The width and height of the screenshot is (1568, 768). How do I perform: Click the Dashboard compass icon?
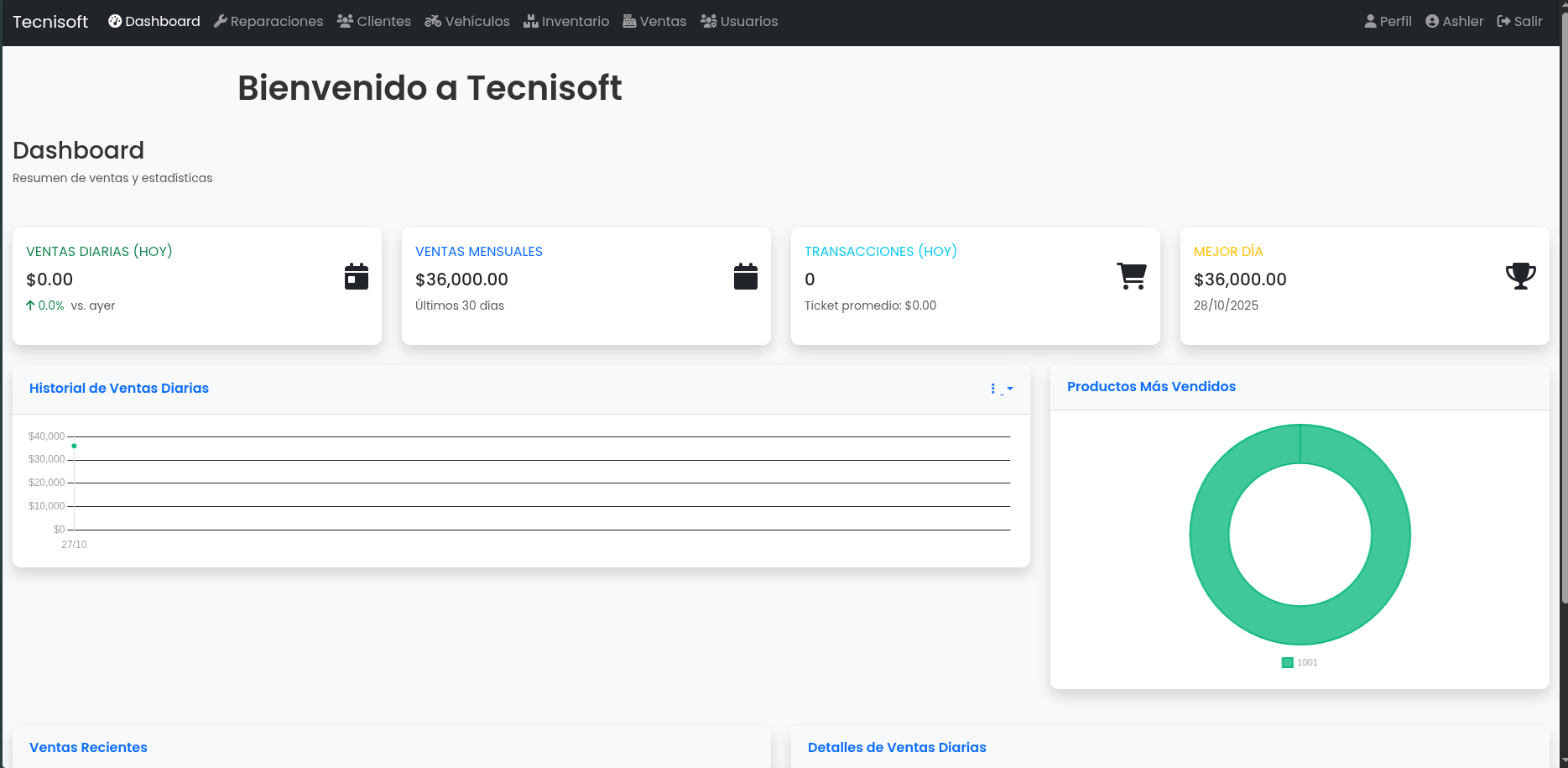114,20
